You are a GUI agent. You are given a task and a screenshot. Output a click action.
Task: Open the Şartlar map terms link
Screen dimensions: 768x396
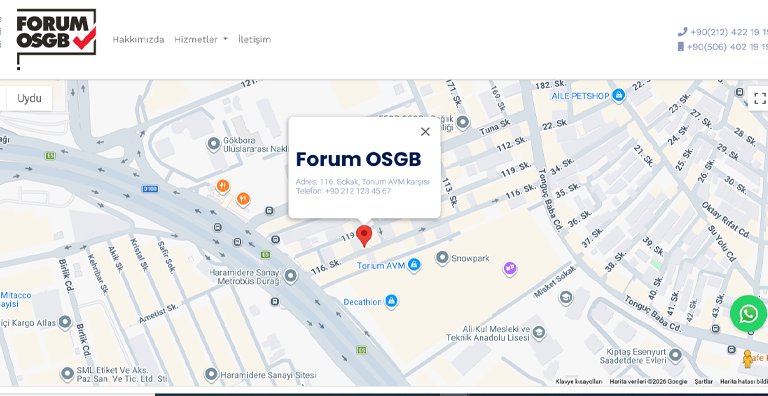(703, 381)
